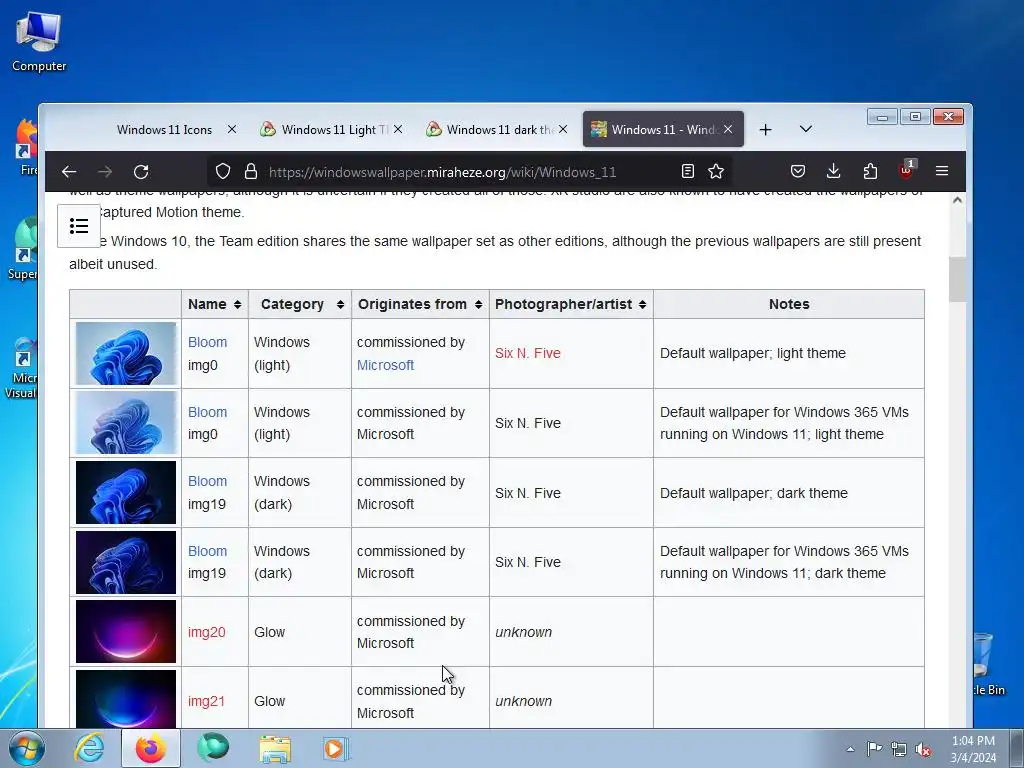
Task: Click the page vertical scrollbar thumb
Action: pos(957,280)
